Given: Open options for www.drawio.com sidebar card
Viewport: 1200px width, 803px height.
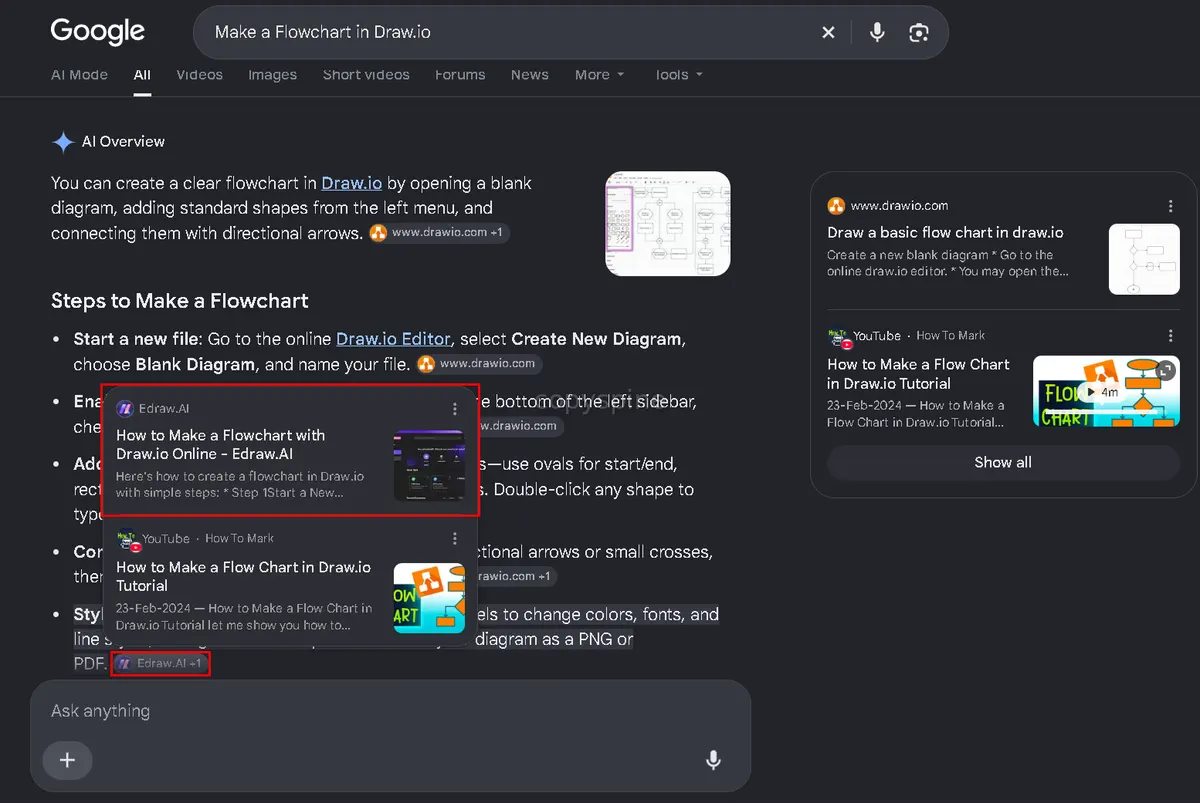Looking at the screenshot, I should click(1170, 206).
